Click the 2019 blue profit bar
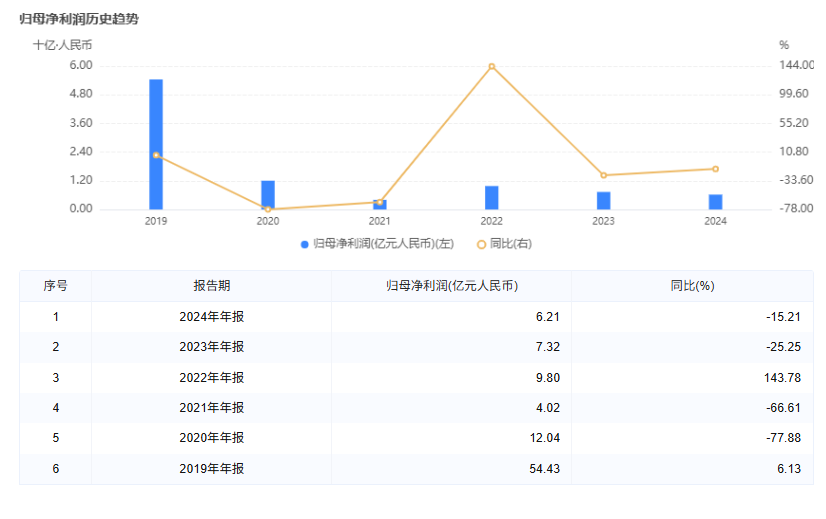The image size is (826, 519). click(156, 144)
